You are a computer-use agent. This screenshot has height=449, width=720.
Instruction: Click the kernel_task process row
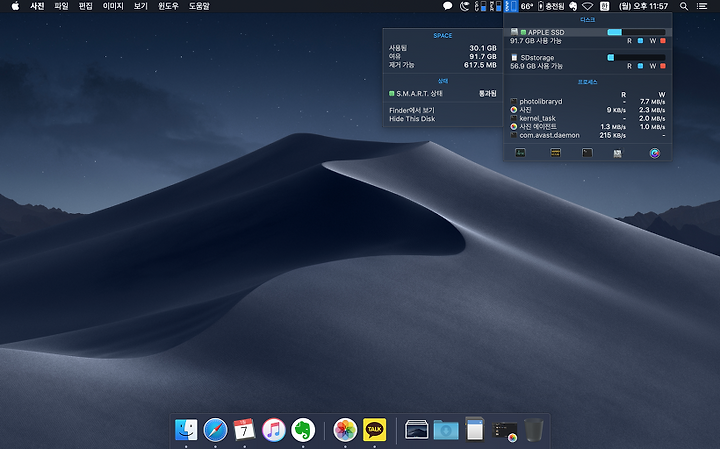point(588,118)
